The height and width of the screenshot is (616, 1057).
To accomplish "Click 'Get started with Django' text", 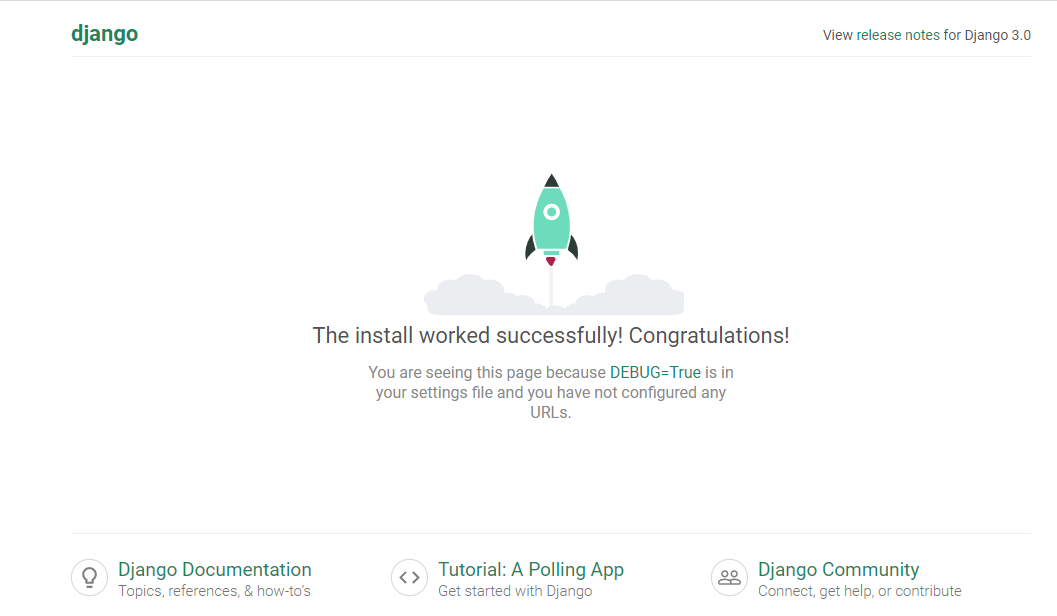I will (515, 591).
